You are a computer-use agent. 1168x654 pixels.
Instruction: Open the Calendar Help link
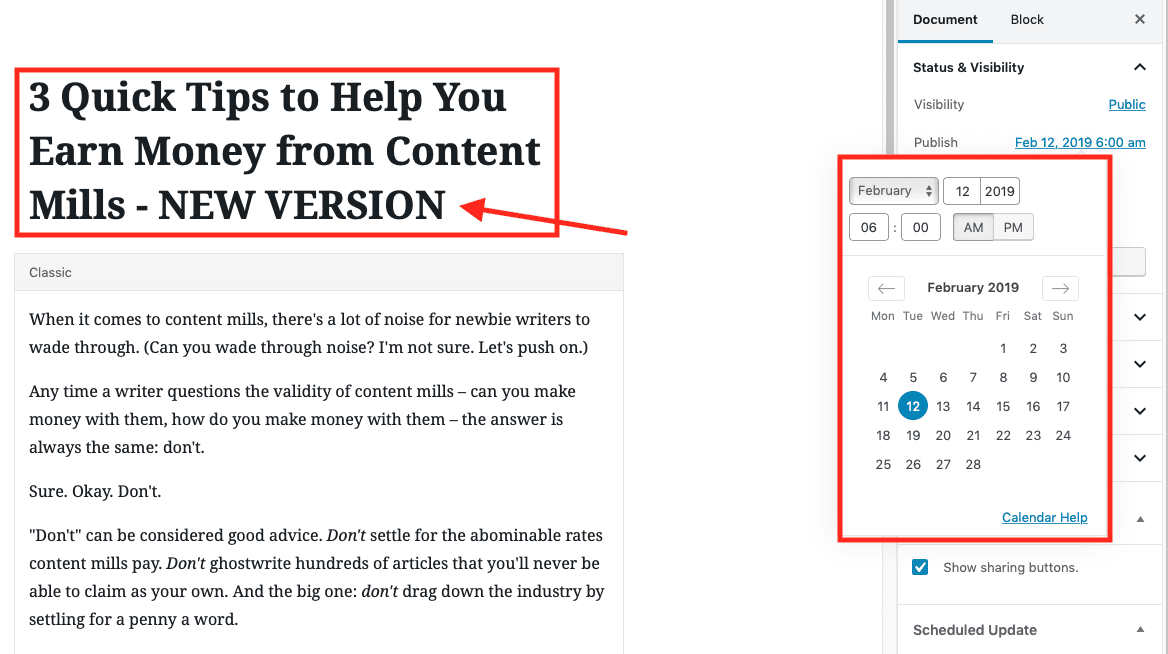(1044, 517)
